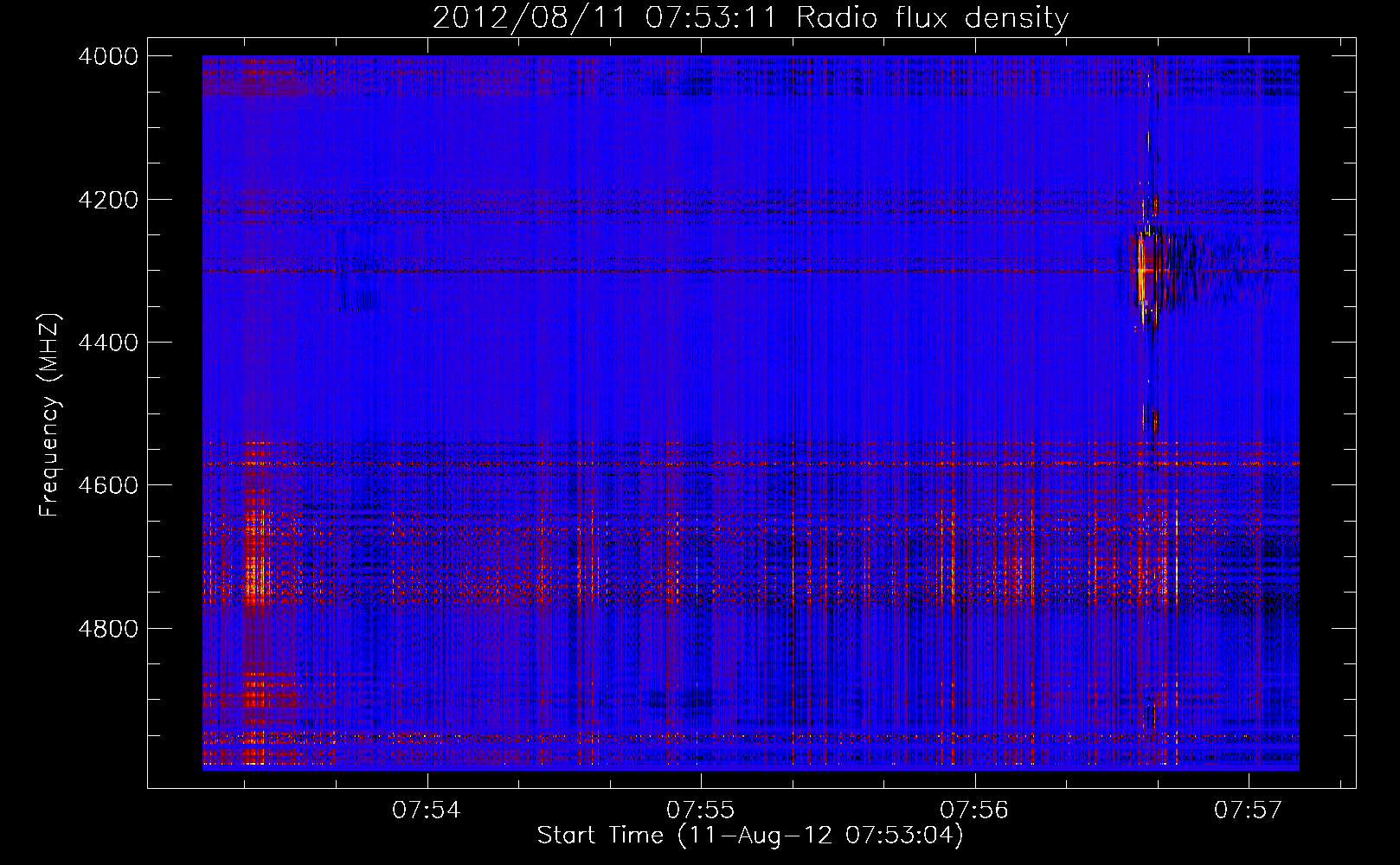Click the "Start Time (11-Aug-12 07:53:04)" x-axis label

(x=750, y=836)
